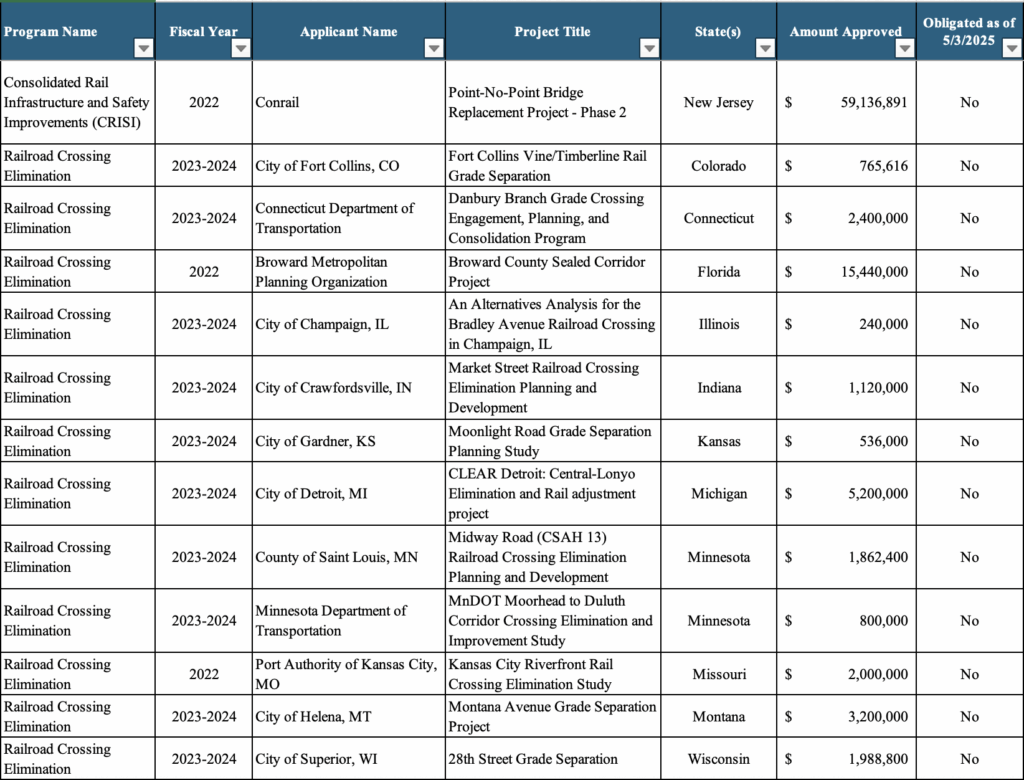Select the Broward County Sealed Corridor Project cell
The height and width of the screenshot is (780, 1024).
[x=552, y=271]
